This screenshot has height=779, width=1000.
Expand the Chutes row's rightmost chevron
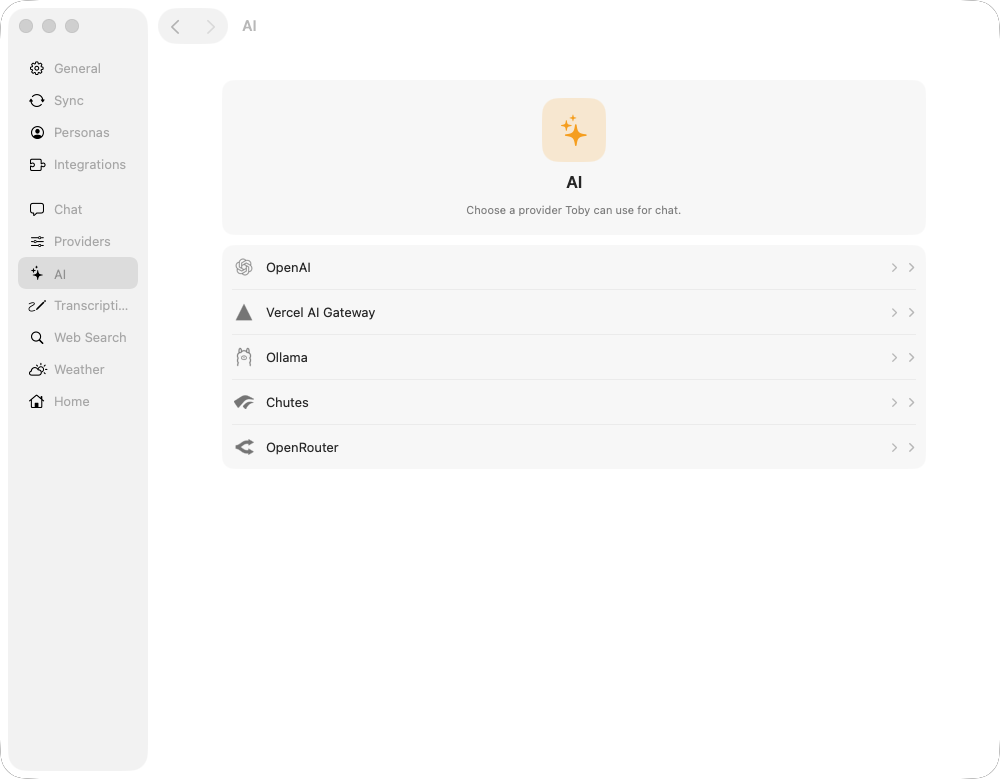pyautogui.click(x=911, y=402)
